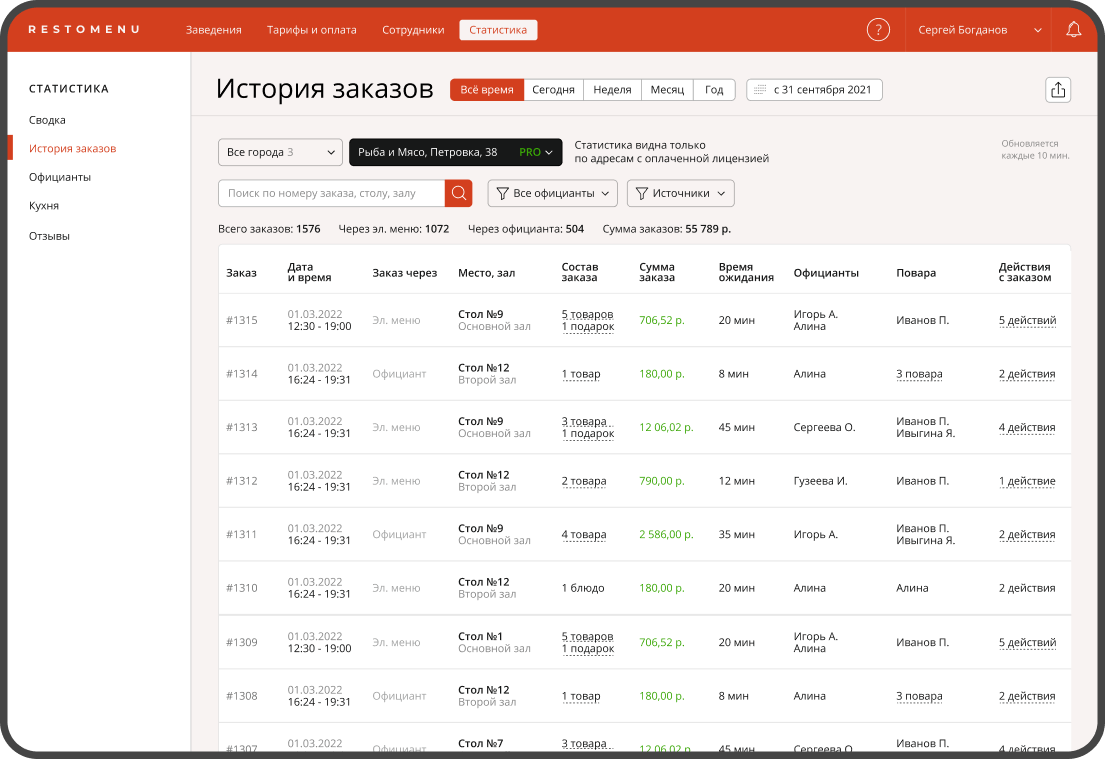Click the 3 повара link for order #1314

(x=919, y=373)
